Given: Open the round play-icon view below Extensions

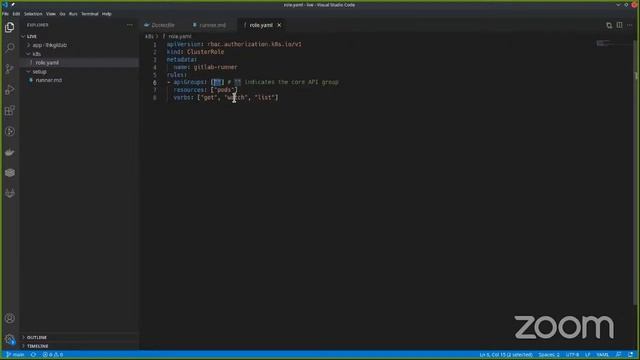Looking at the screenshot, I should pyautogui.click(x=10, y=131).
